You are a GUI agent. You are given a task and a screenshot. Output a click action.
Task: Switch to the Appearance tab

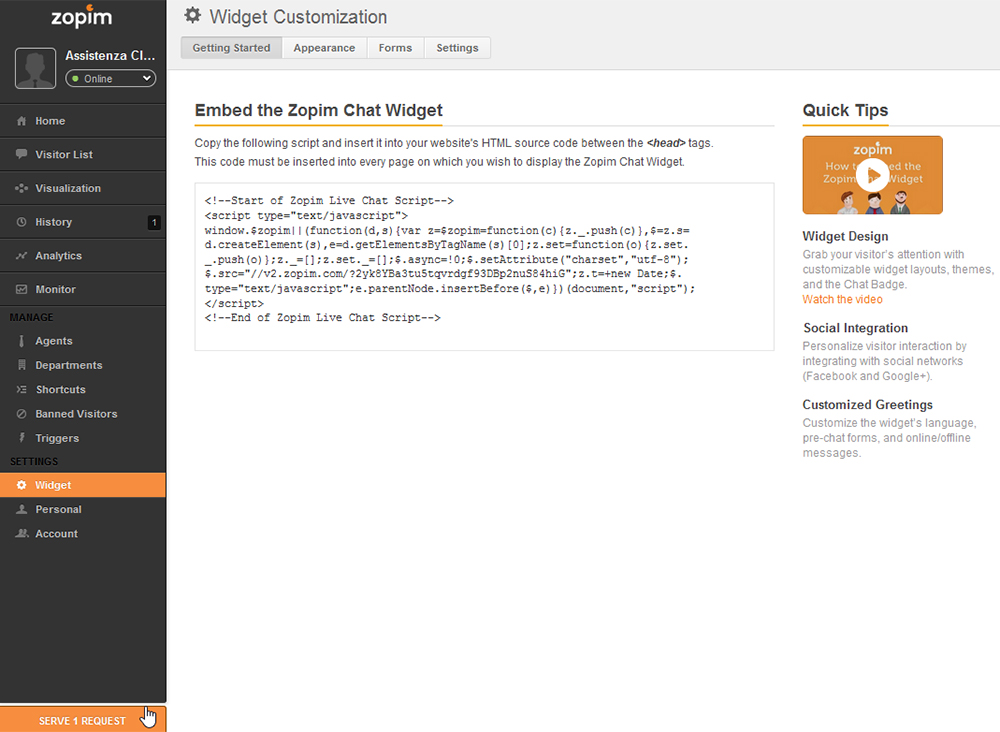point(324,48)
